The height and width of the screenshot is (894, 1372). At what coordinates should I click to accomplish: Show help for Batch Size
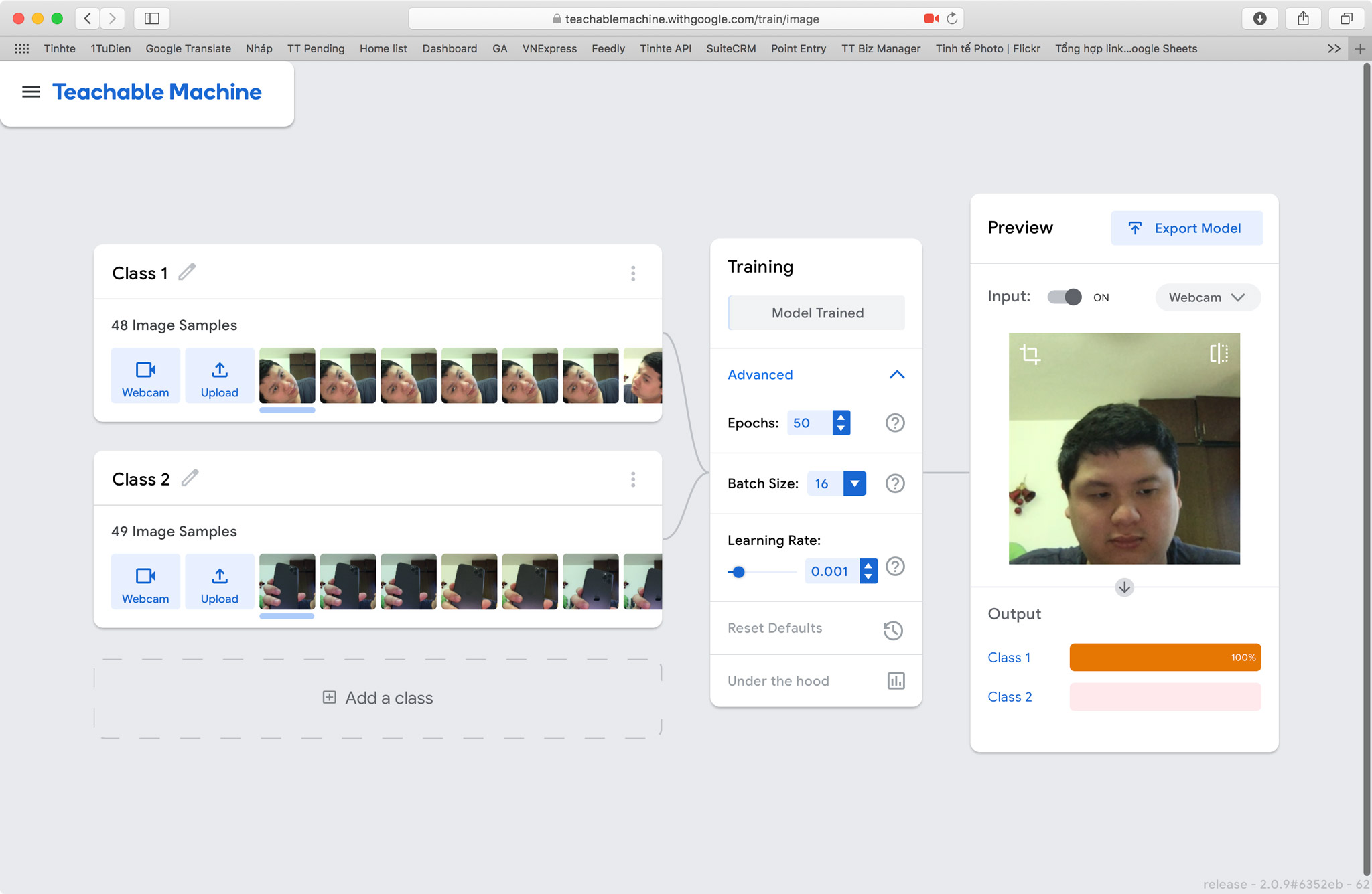895,483
